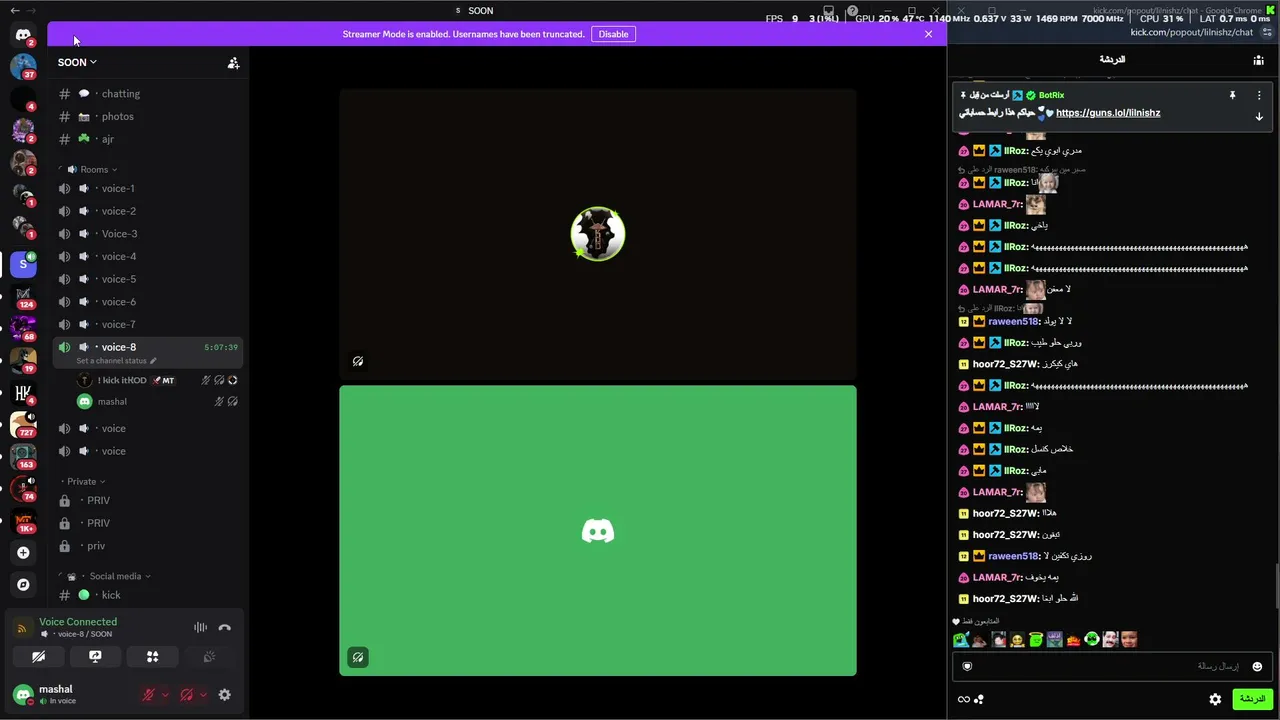Add a server with plus icon

[x=23, y=552]
